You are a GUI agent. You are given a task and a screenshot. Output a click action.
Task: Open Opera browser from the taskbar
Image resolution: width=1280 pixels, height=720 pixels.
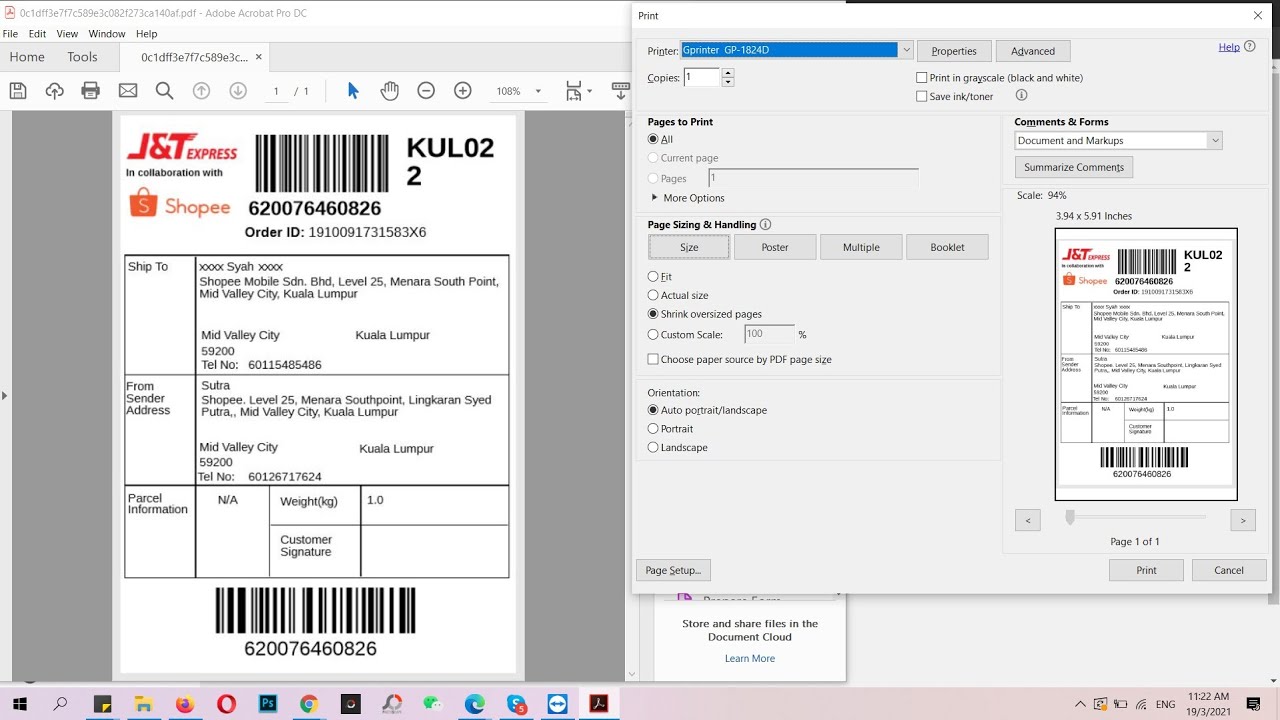226,704
